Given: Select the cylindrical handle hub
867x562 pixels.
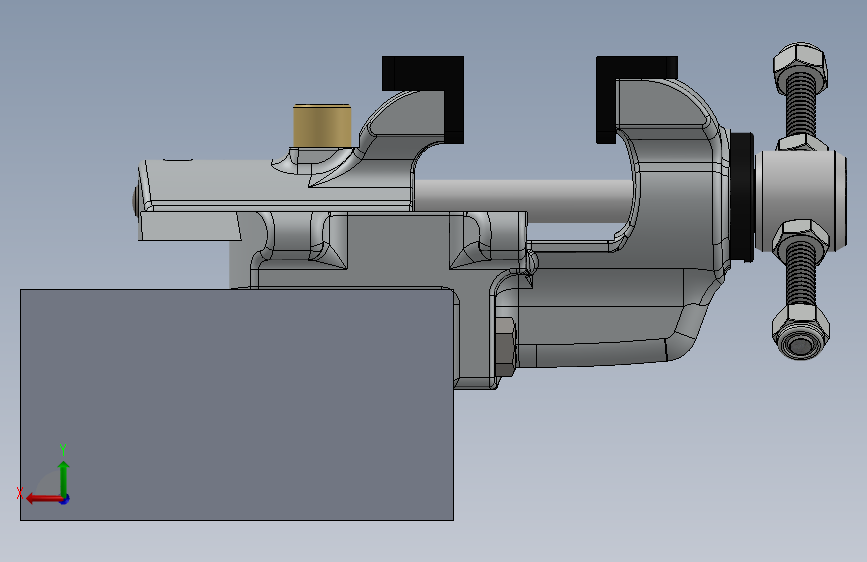Looking at the screenshot, I should (x=801, y=200).
